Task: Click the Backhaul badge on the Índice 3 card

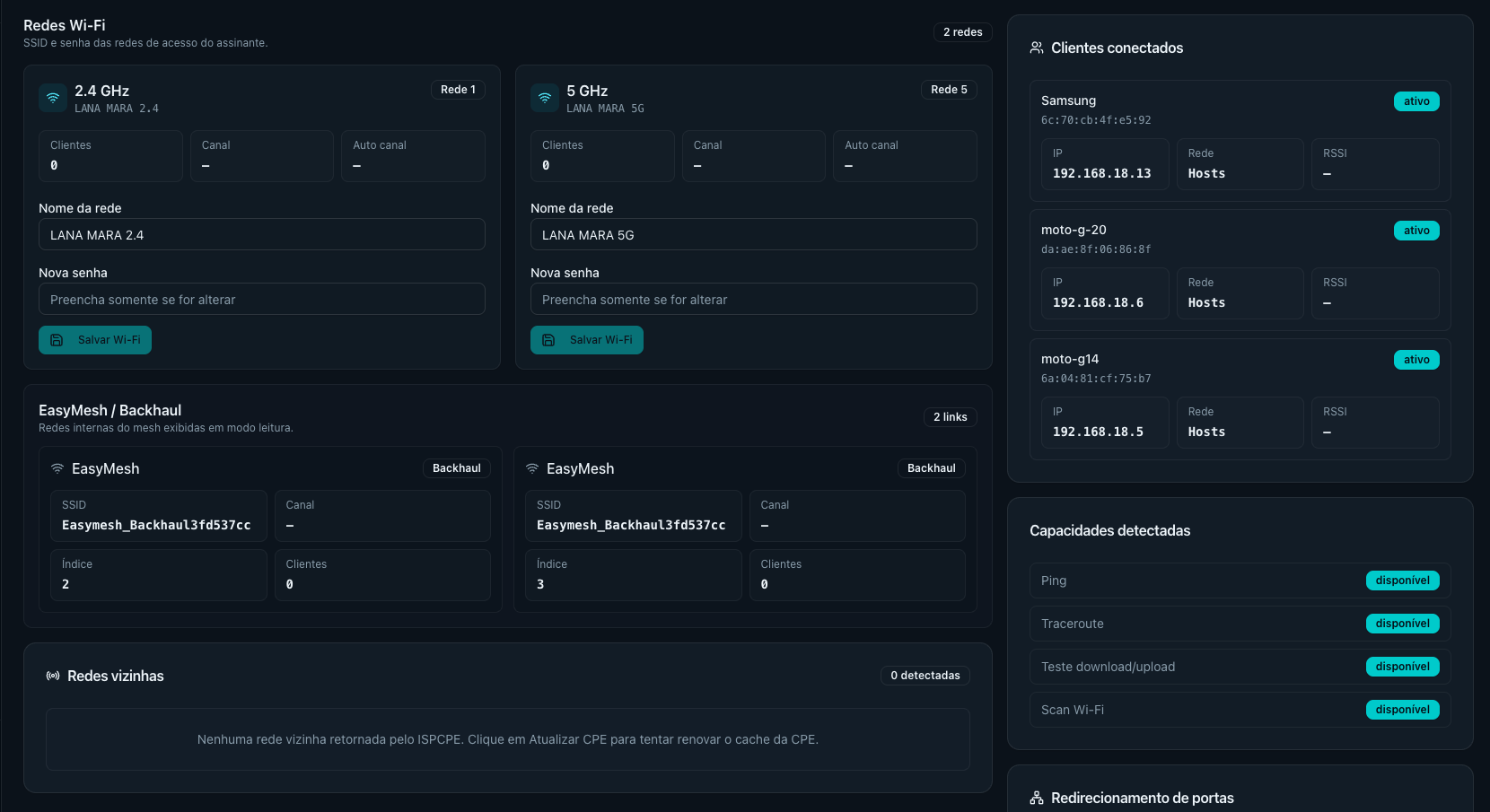Action: coord(932,468)
